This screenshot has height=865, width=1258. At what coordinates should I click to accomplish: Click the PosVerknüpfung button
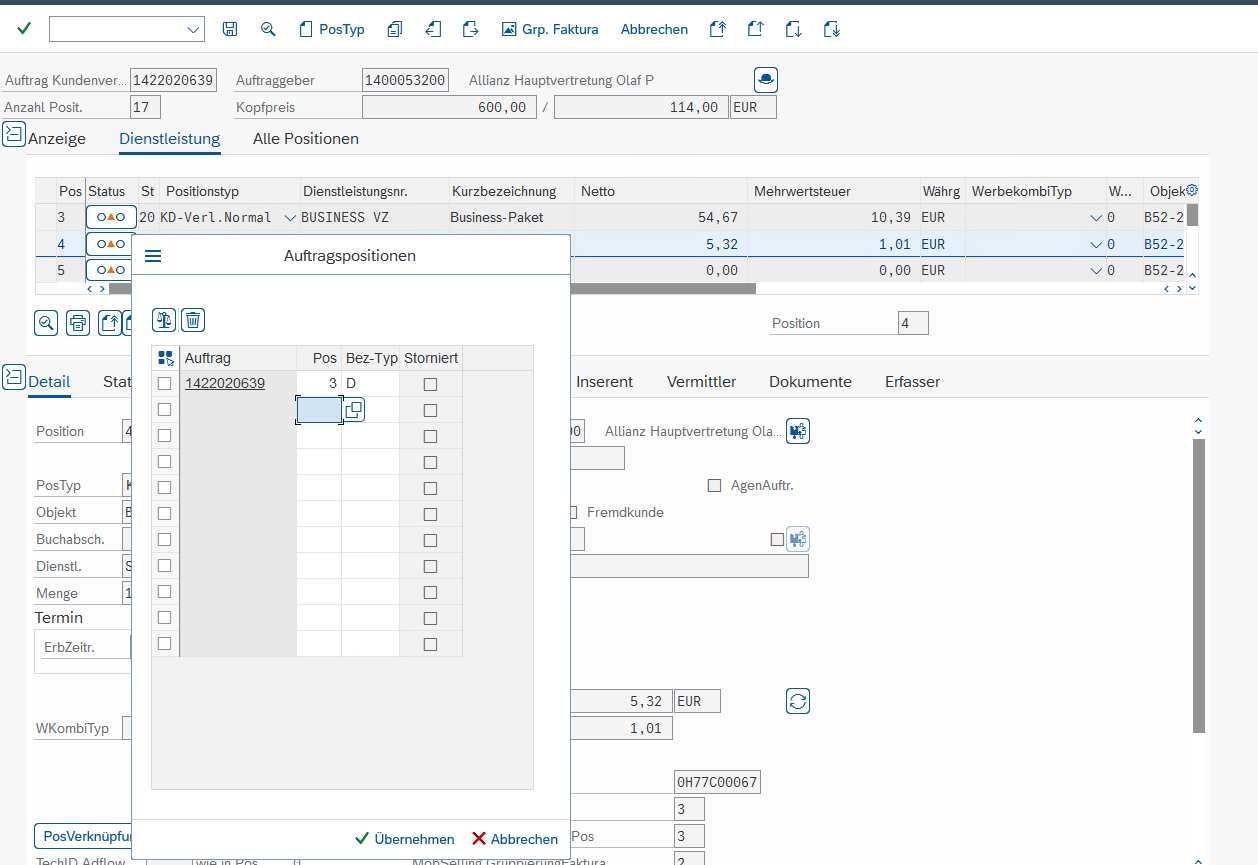[x=83, y=835]
